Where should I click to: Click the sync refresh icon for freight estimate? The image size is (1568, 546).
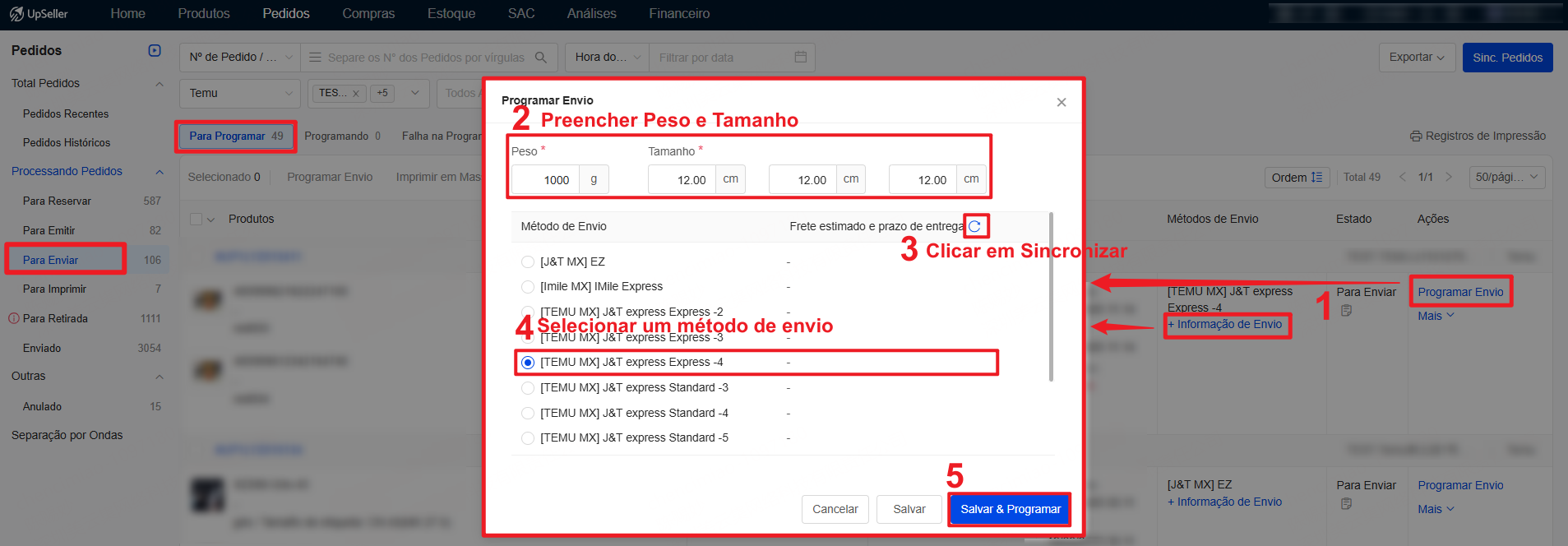click(975, 226)
